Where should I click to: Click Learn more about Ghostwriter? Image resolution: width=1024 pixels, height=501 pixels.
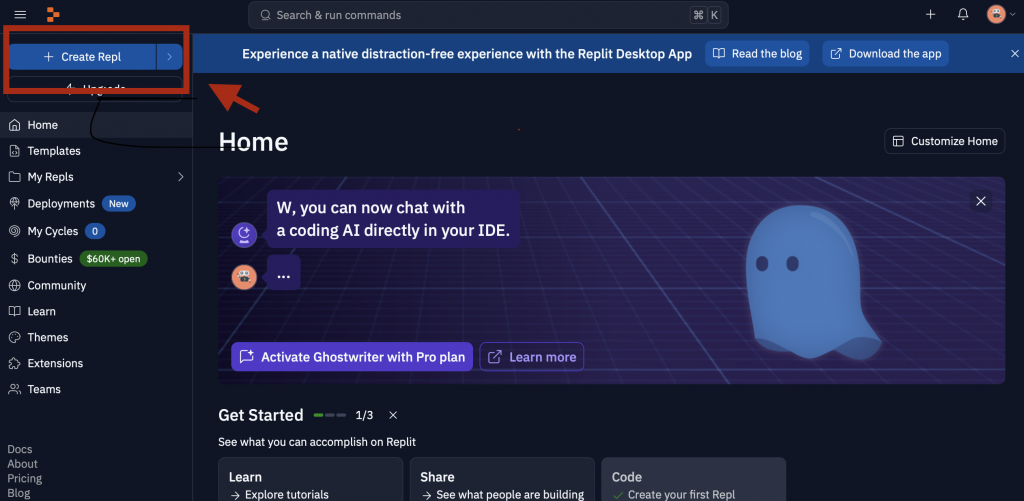point(532,357)
